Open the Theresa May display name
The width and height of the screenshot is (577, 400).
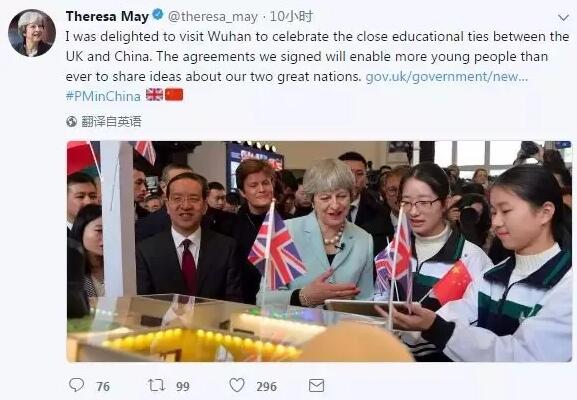(x=107, y=16)
